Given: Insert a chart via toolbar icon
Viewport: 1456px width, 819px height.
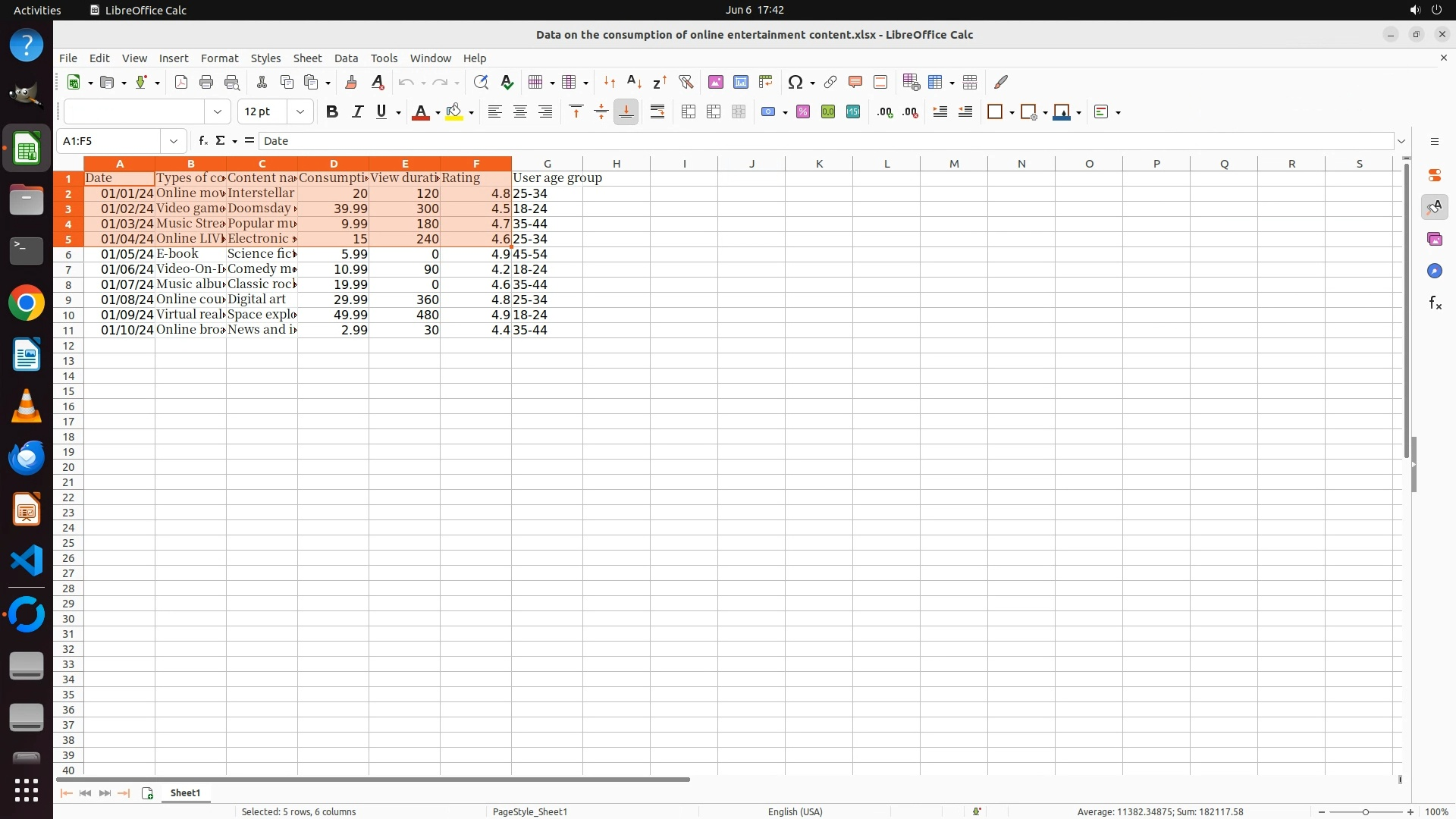Looking at the screenshot, I should pos(740,82).
